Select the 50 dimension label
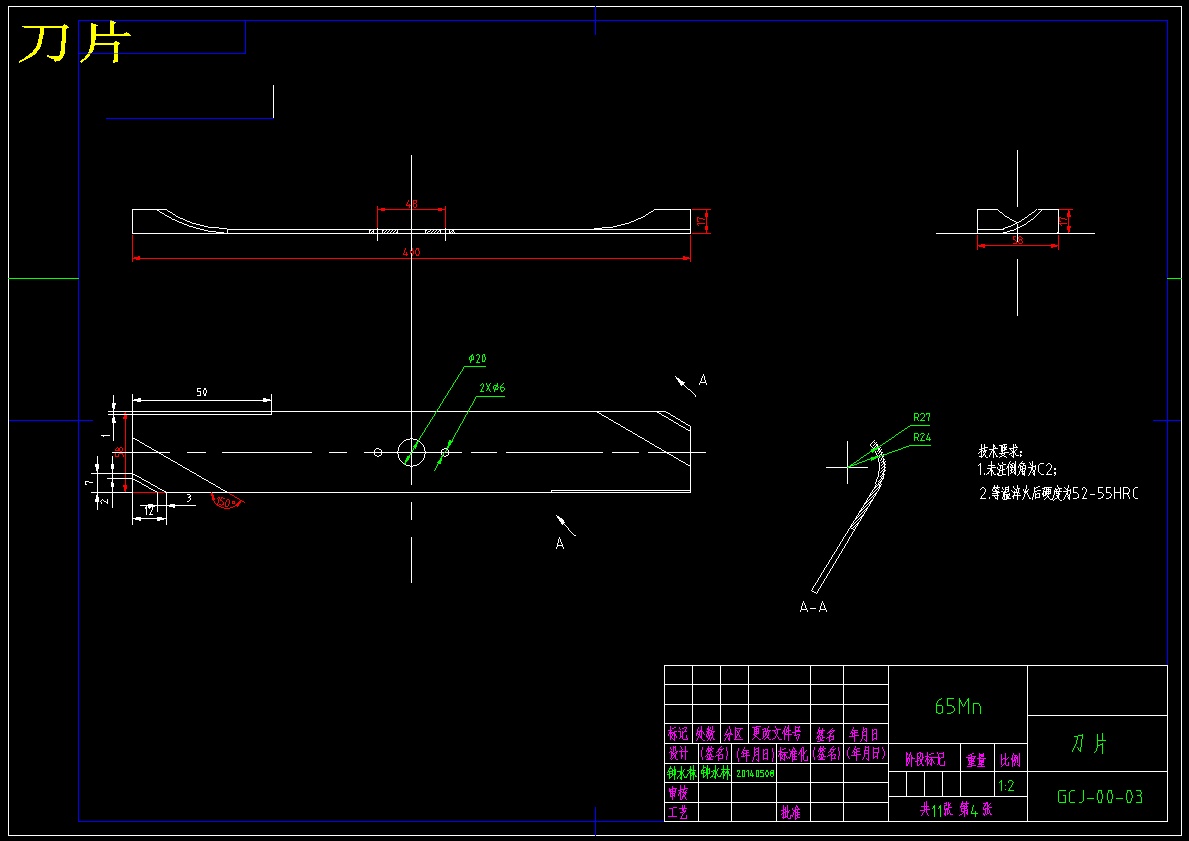The height and width of the screenshot is (841, 1189). tap(202, 392)
